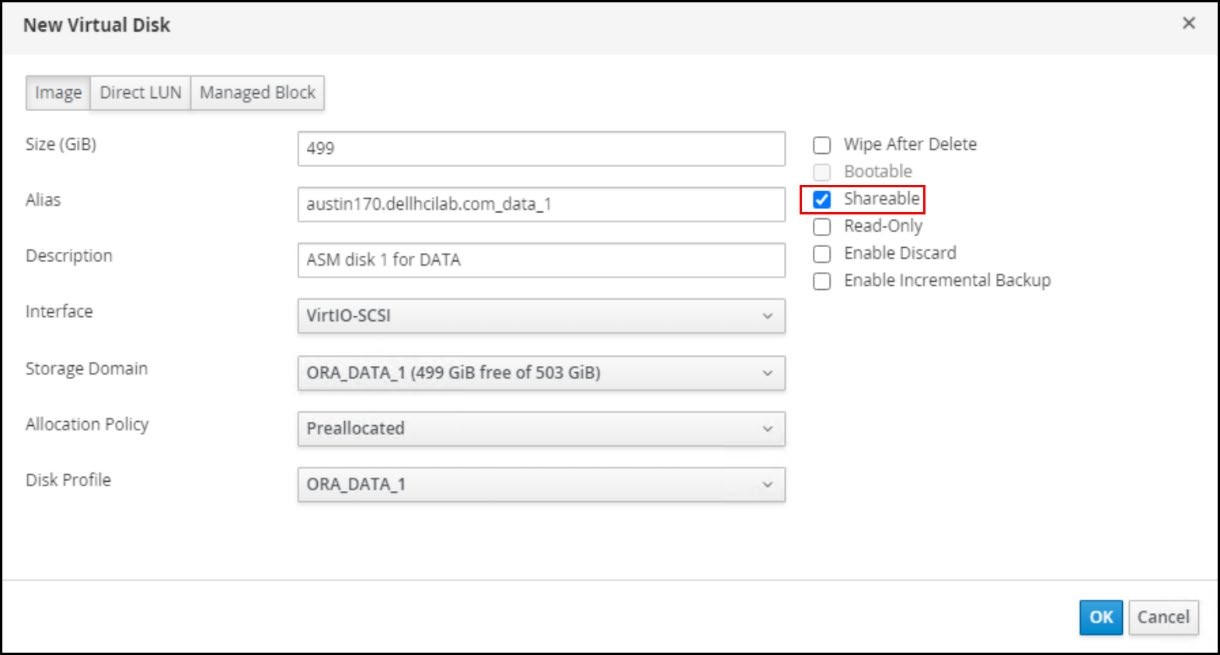Open the Interface dropdown showing VirtIO-SCSI

click(543, 315)
